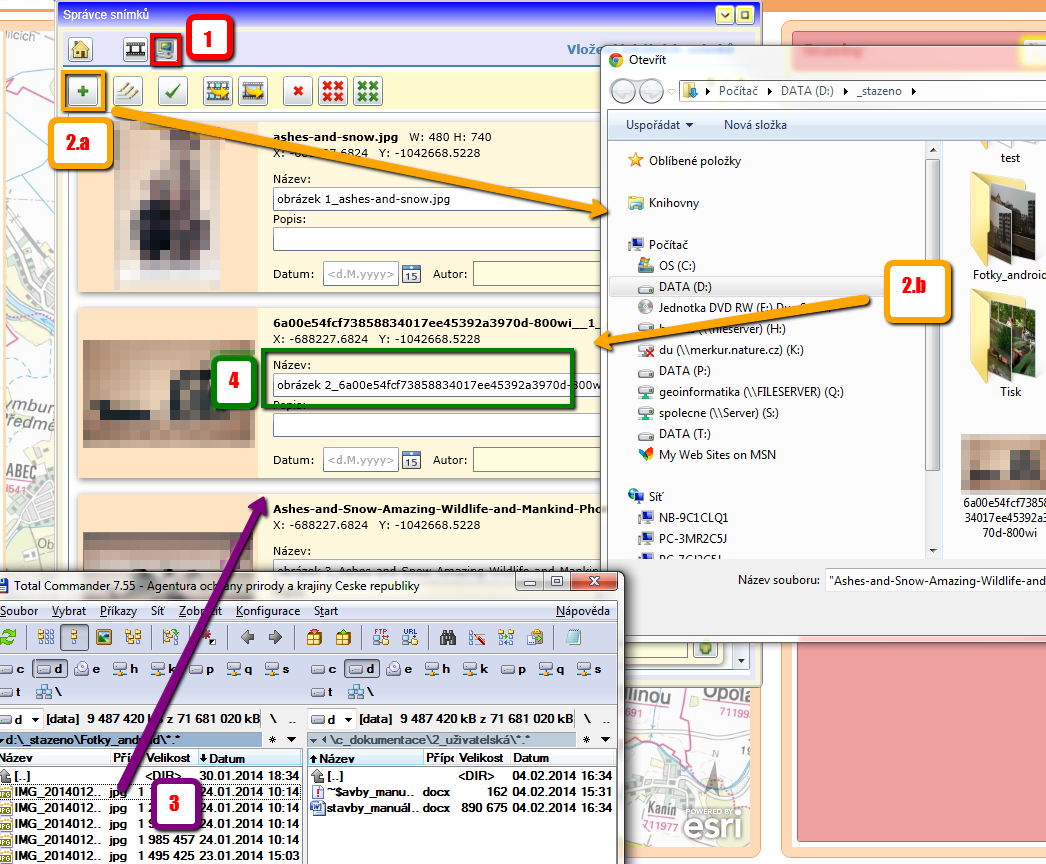Click the pack files icon in Total Commander
The width and height of the screenshot is (1046, 864).
tap(314, 637)
